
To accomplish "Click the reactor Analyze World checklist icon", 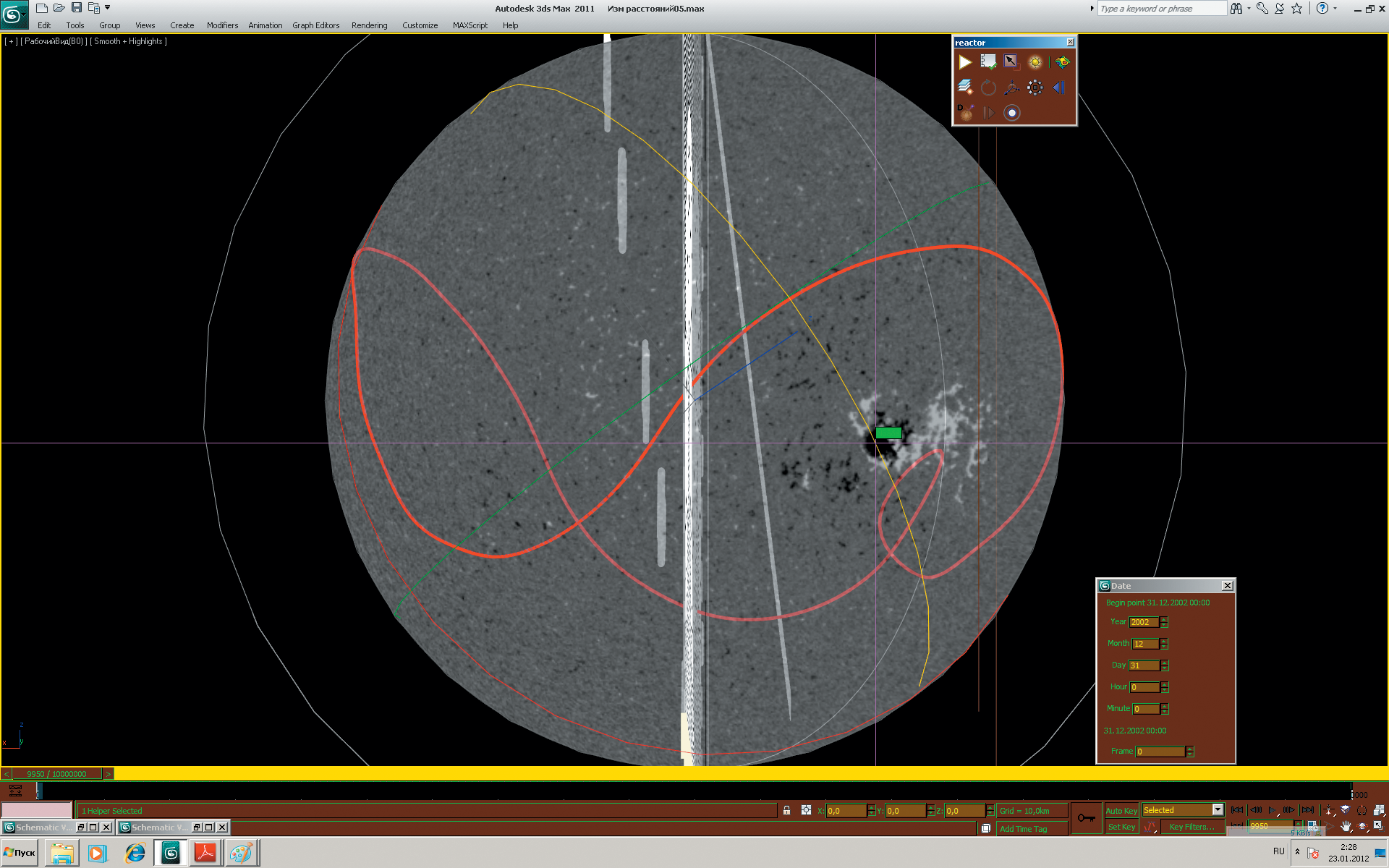I will coord(988,63).
